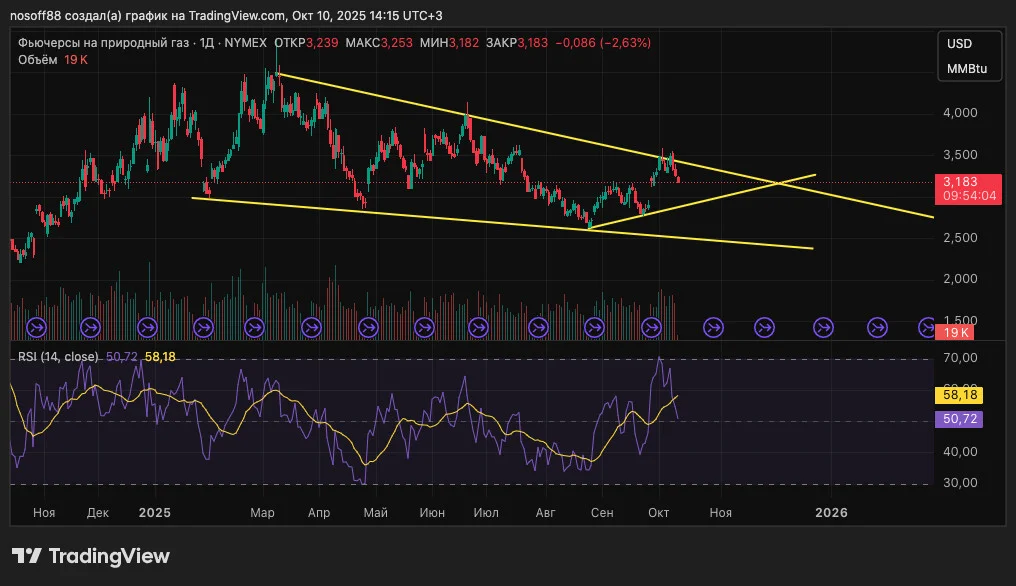Viewport: 1016px width, 586px height.
Task: Click the red 19 K volume axis label
Action: point(955,333)
